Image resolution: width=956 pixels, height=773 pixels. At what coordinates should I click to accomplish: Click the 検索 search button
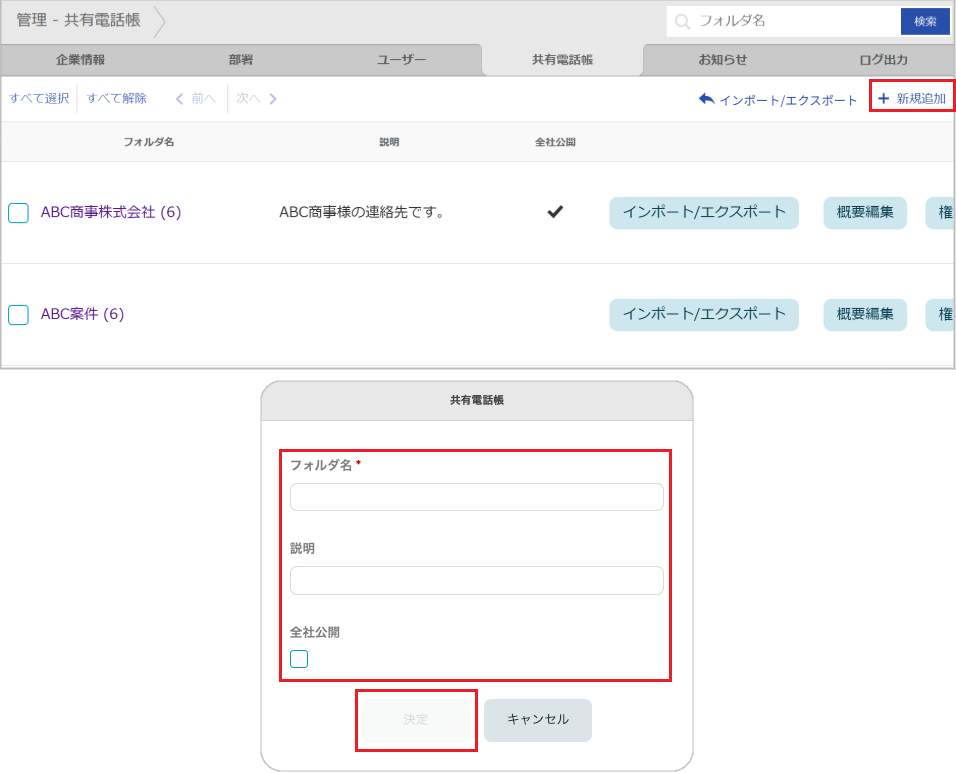tap(925, 20)
